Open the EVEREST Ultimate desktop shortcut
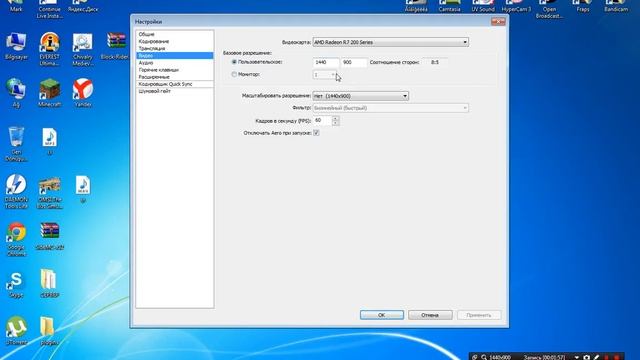This screenshot has height=360, width=640. pyautogui.click(x=49, y=49)
